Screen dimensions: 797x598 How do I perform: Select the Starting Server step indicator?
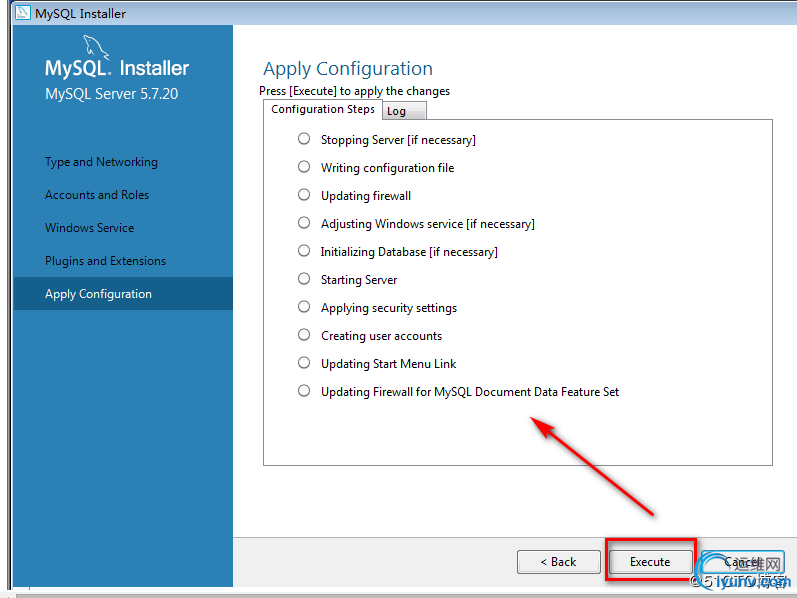pyautogui.click(x=304, y=278)
